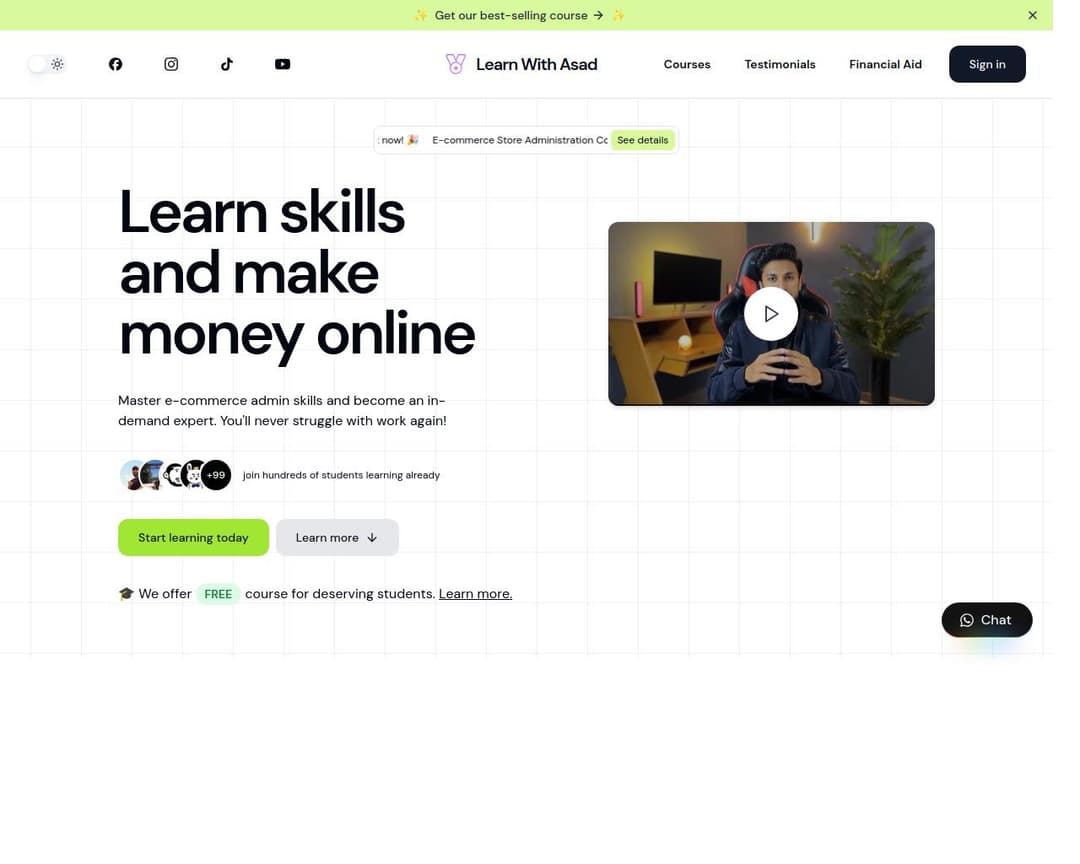Open Courses from the navigation
This screenshot has height=864, width=1080.
coord(687,64)
